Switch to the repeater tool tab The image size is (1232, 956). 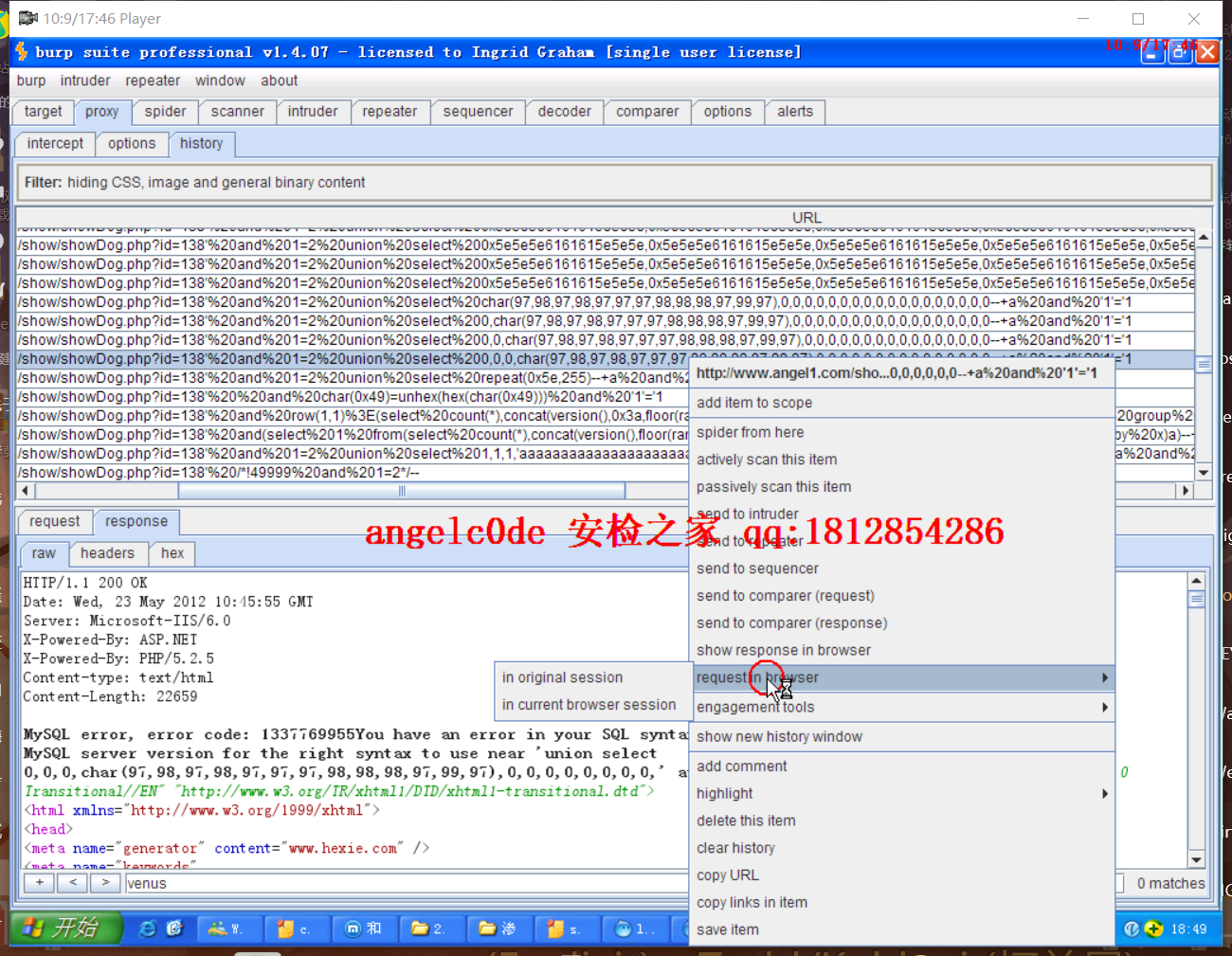[x=390, y=112]
